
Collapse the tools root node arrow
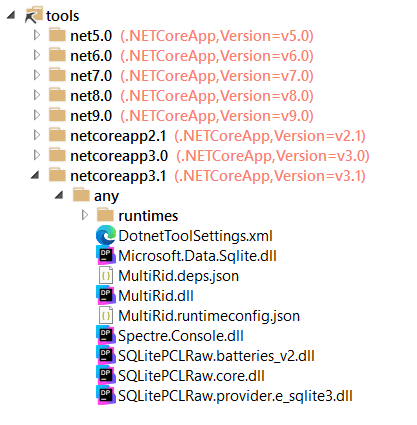[12, 15]
